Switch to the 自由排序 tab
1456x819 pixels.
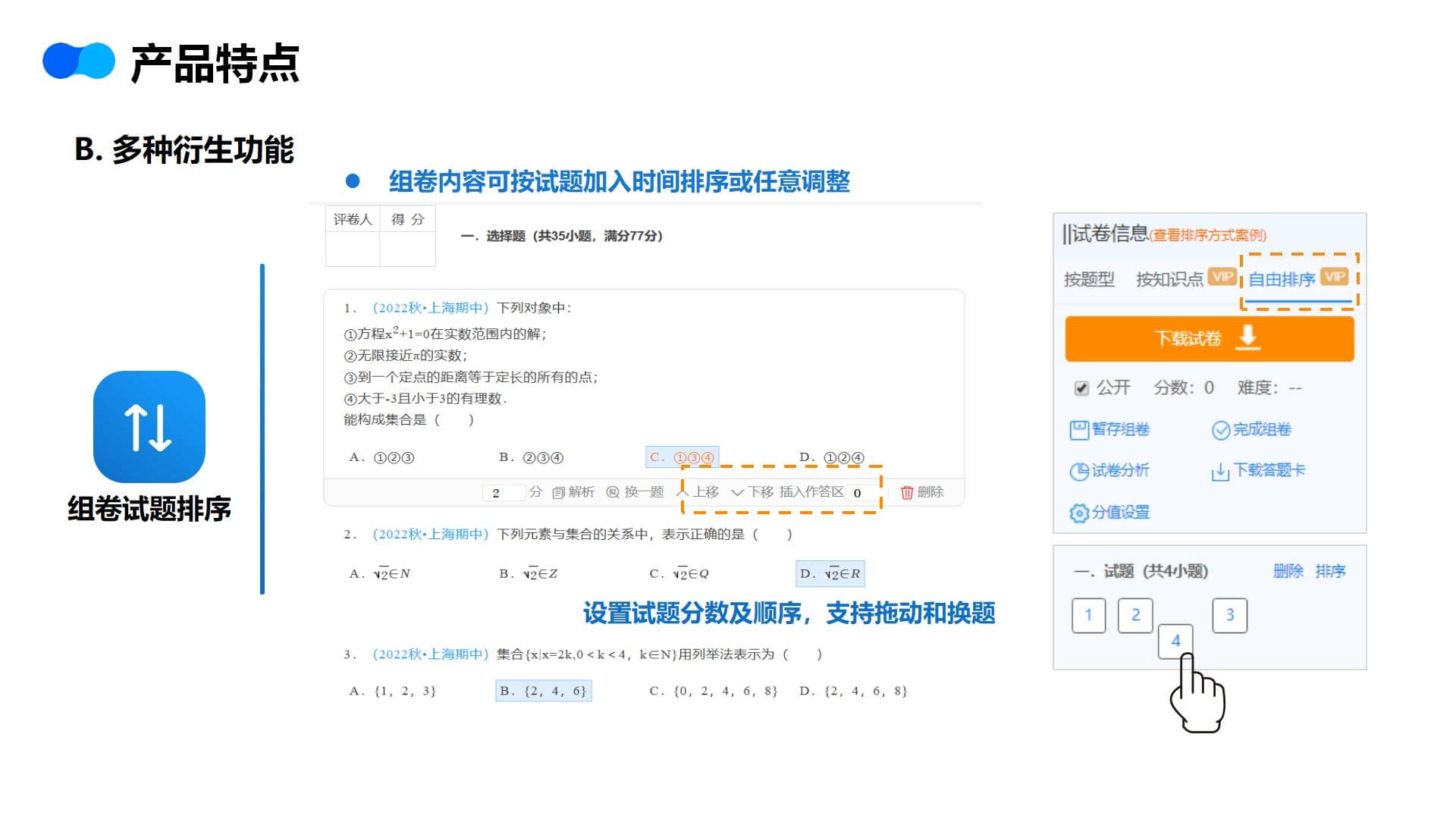coord(1282,280)
